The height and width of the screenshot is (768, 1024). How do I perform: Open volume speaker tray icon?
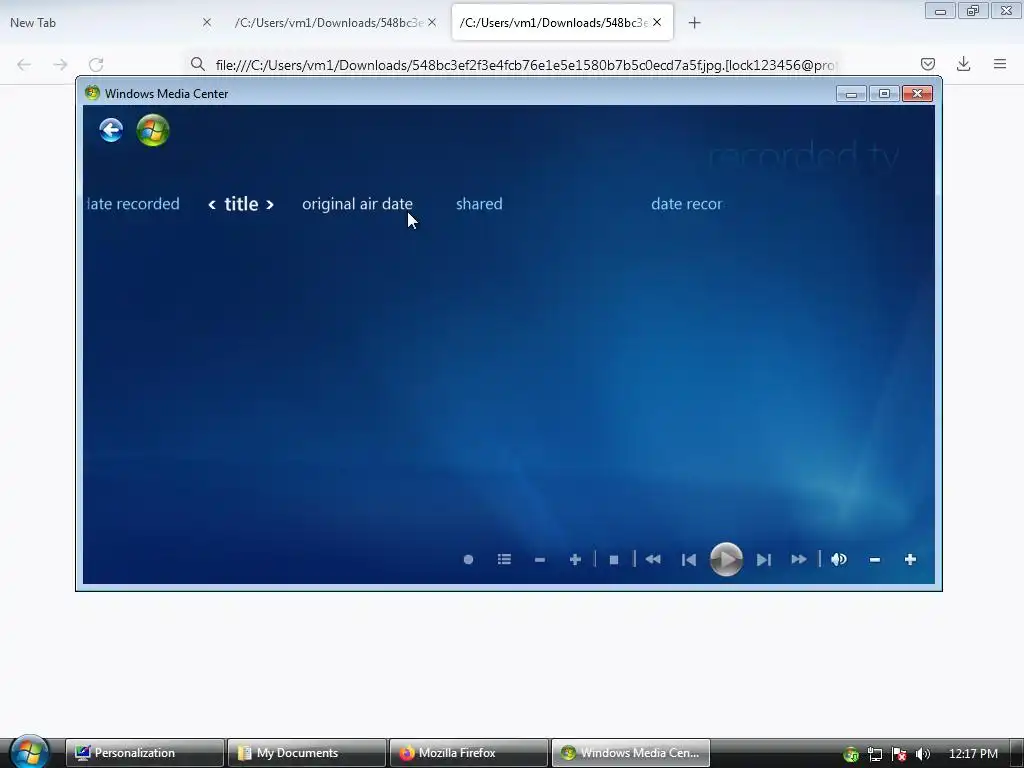tap(923, 754)
